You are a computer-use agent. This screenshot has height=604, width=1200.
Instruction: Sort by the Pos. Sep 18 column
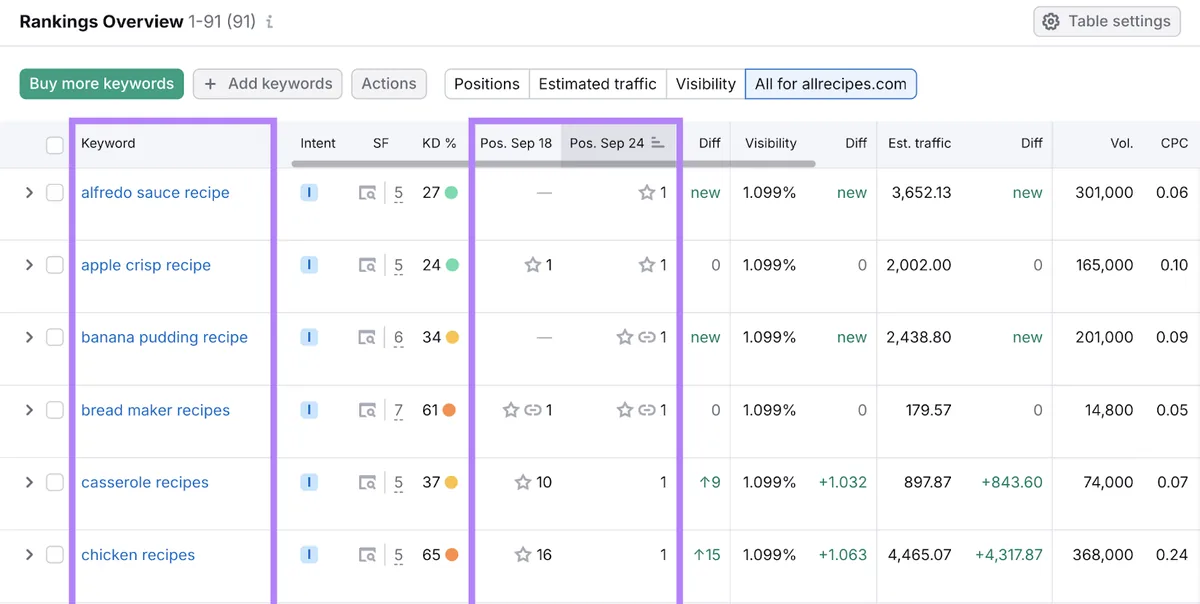click(x=516, y=143)
